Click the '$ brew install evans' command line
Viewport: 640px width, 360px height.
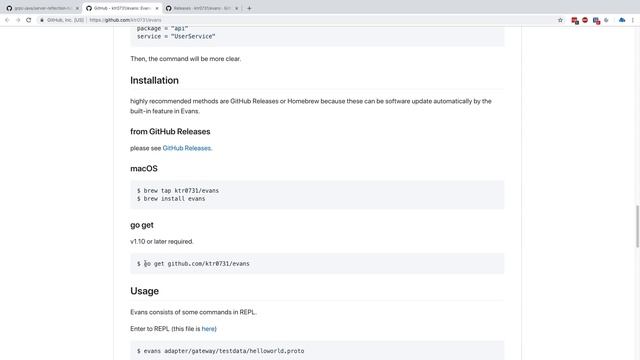171,199
